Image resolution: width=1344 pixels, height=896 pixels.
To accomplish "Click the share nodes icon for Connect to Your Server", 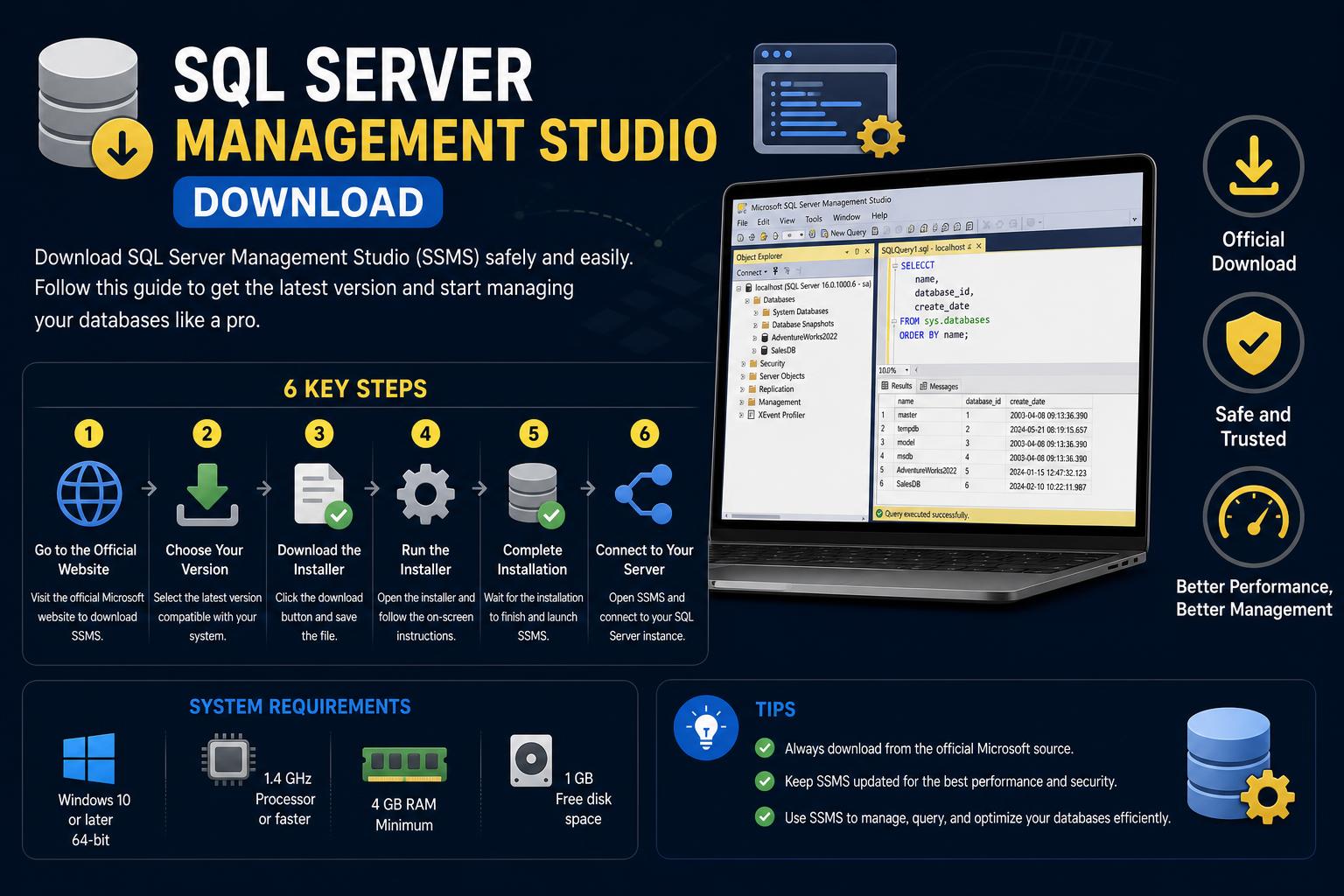I will pos(644,494).
